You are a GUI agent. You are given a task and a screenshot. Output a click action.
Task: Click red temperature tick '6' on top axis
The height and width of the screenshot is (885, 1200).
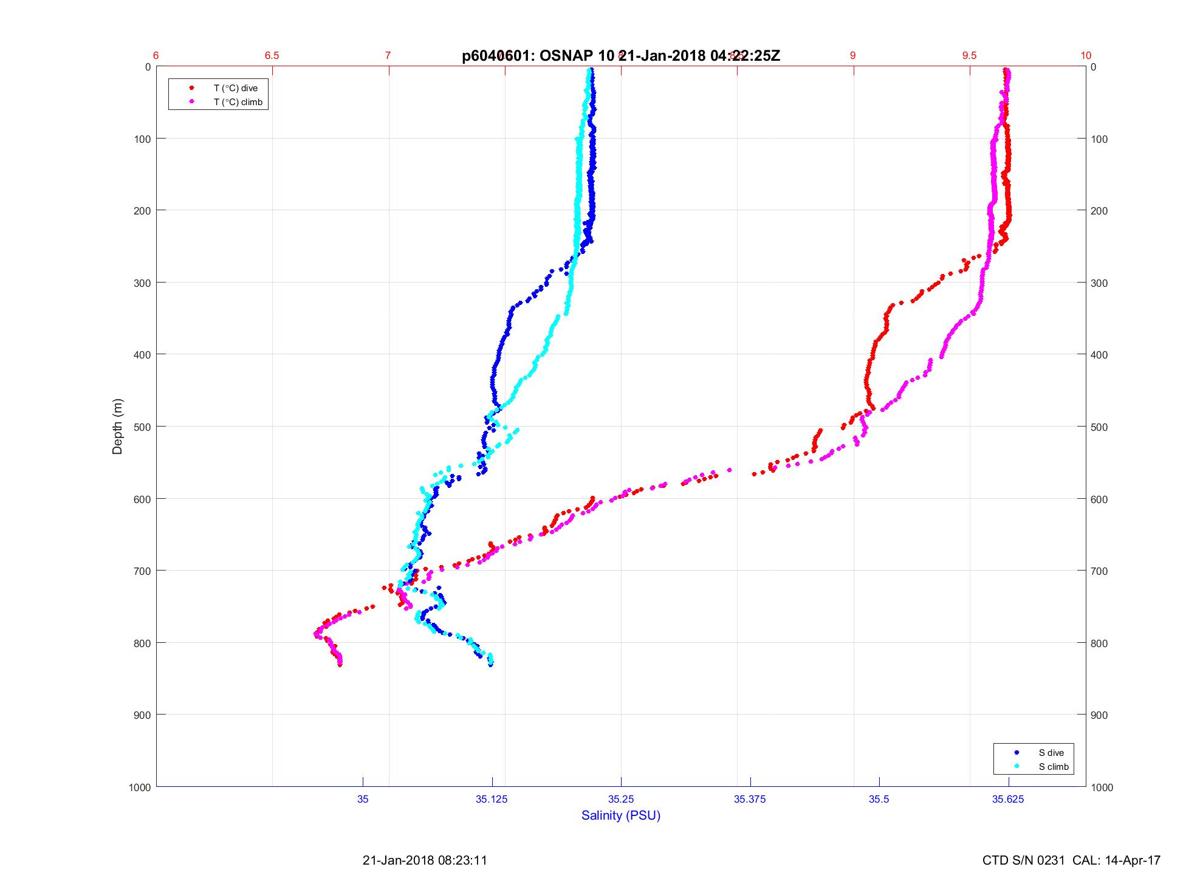tap(156, 56)
